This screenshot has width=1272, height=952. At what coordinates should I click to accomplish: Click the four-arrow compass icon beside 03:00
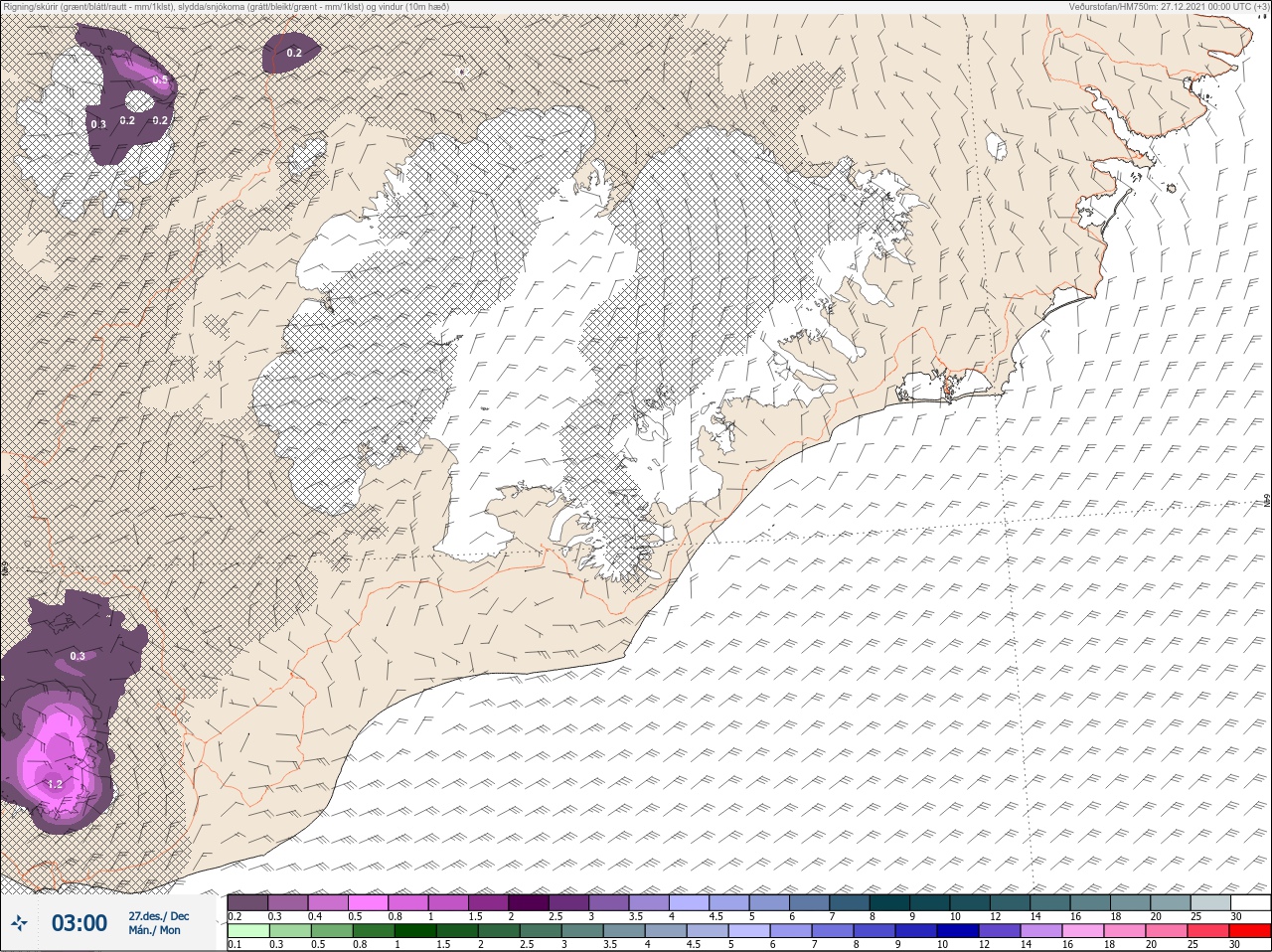[x=19, y=923]
